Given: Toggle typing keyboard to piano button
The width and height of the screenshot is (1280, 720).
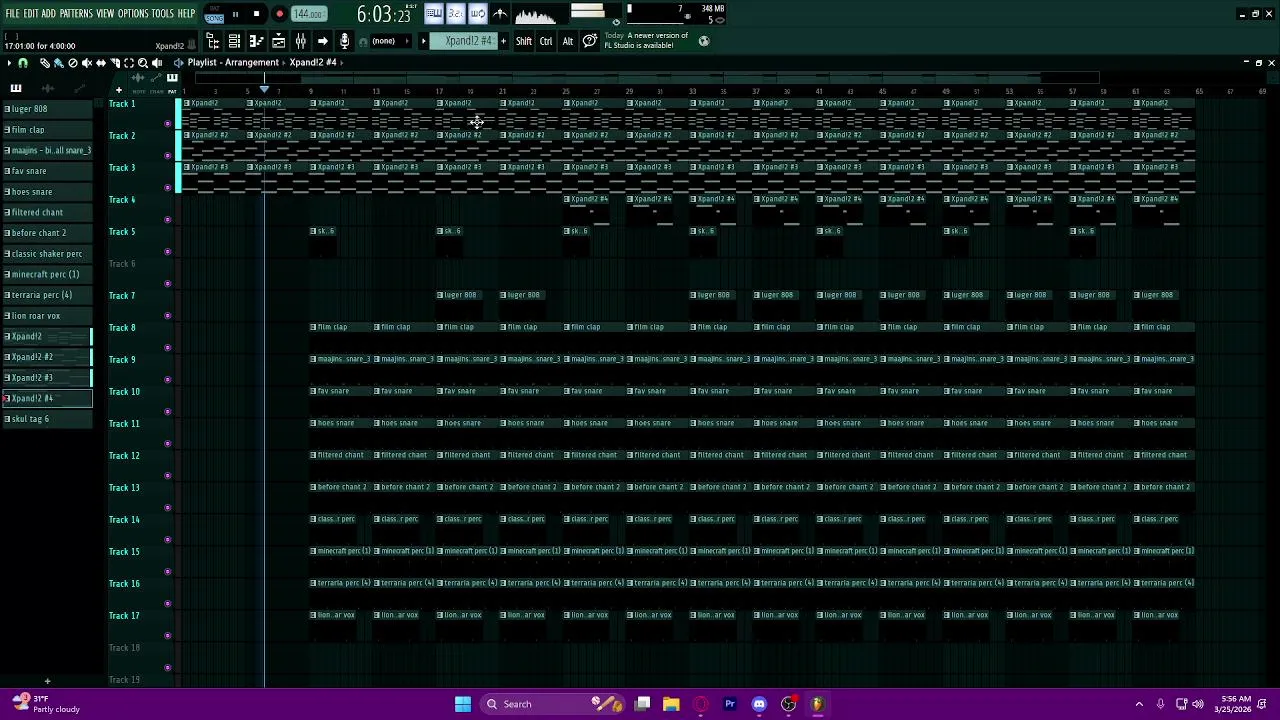Looking at the screenshot, I should click(433, 14).
